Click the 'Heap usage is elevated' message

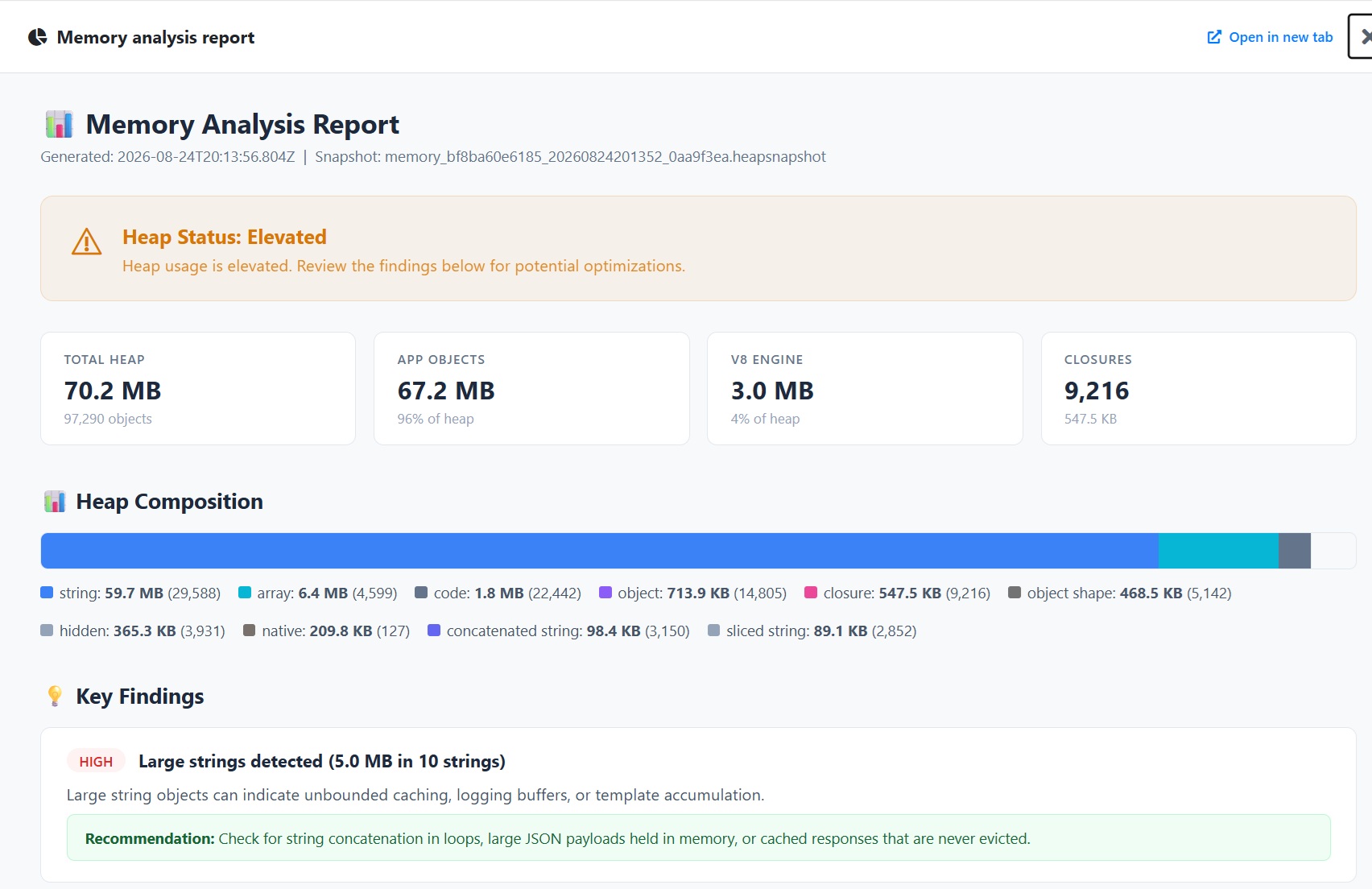pos(403,266)
